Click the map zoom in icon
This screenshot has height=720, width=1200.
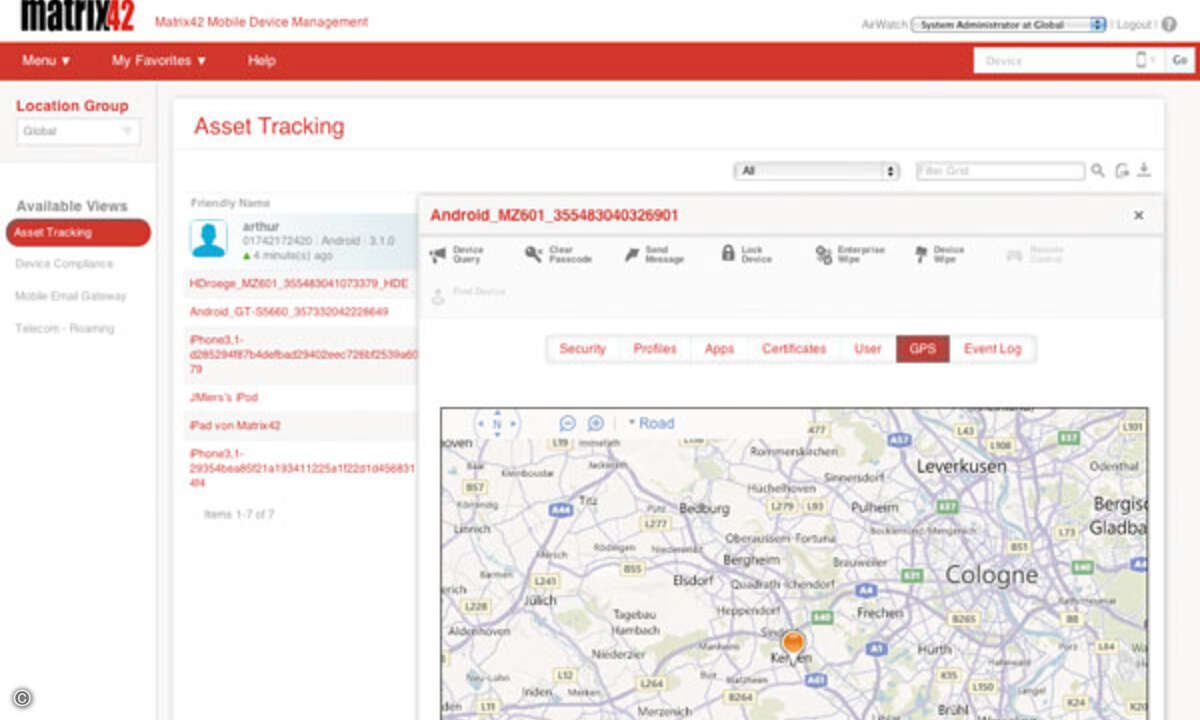pyautogui.click(x=595, y=423)
